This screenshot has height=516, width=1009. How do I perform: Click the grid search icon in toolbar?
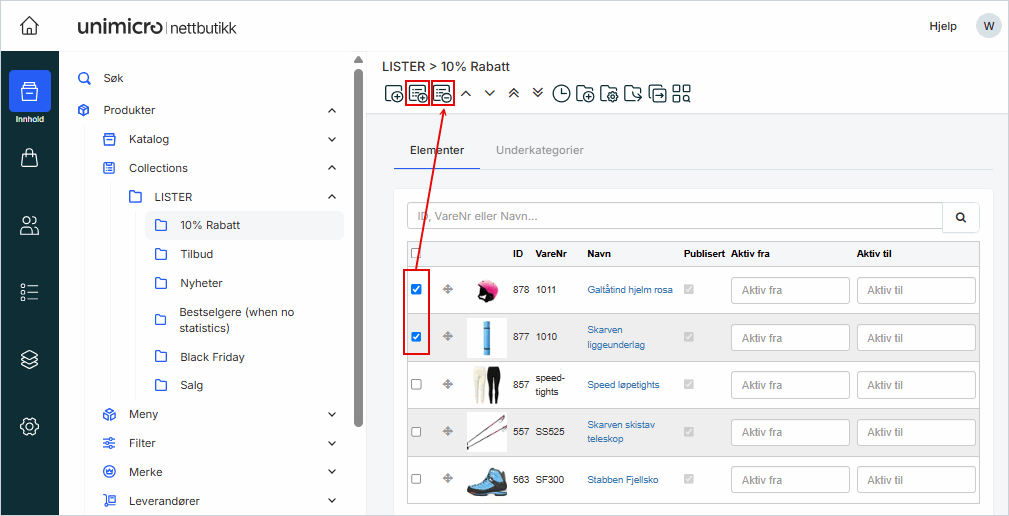682,93
